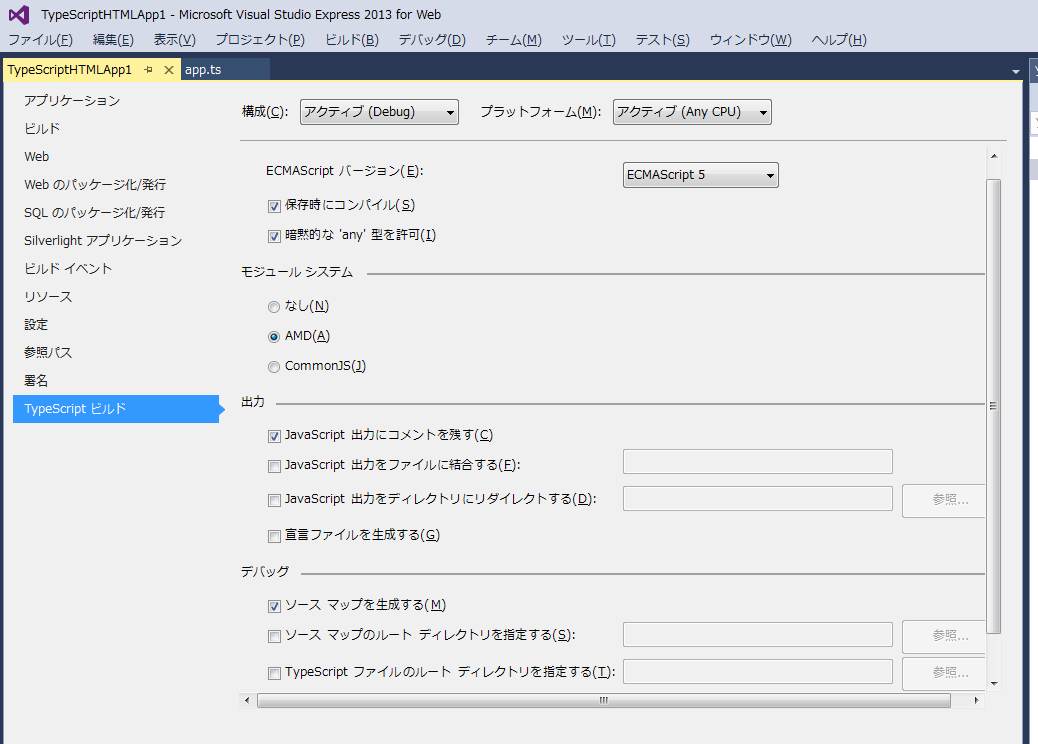Open the アプリケーション settings page

click(71, 101)
